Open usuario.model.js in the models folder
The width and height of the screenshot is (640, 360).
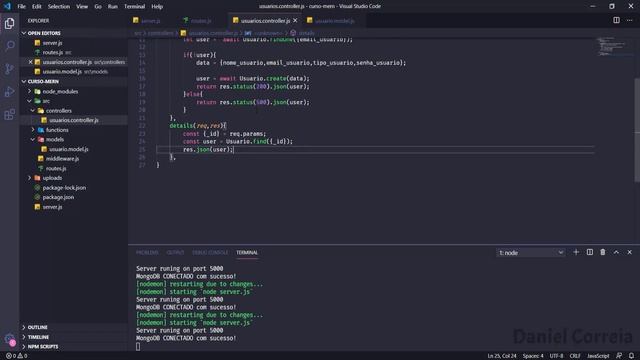point(69,149)
